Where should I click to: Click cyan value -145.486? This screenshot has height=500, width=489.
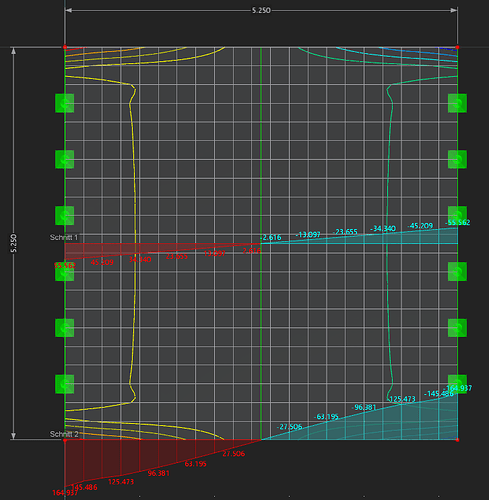[439, 394]
